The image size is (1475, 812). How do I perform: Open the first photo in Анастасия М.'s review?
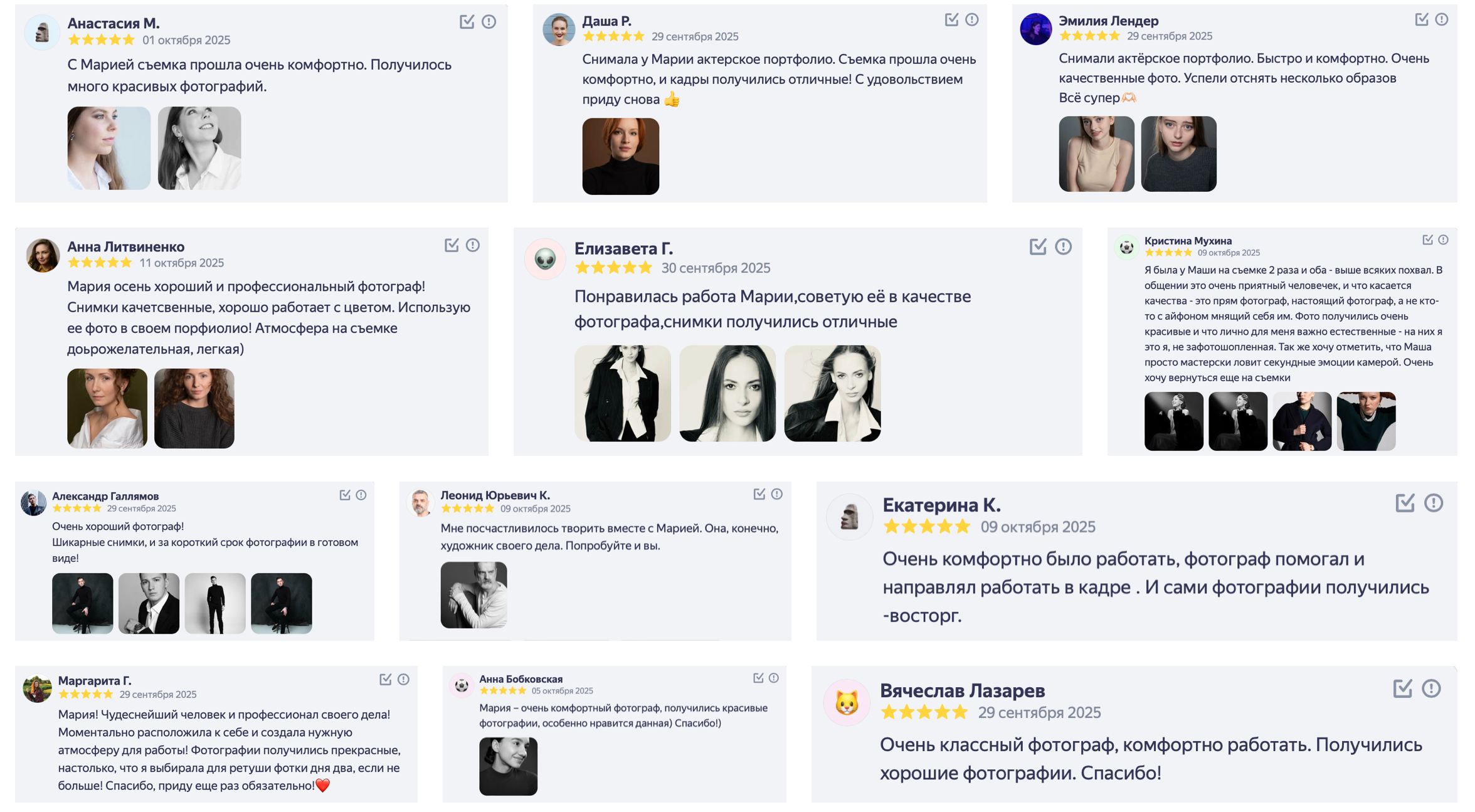coord(108,148)
